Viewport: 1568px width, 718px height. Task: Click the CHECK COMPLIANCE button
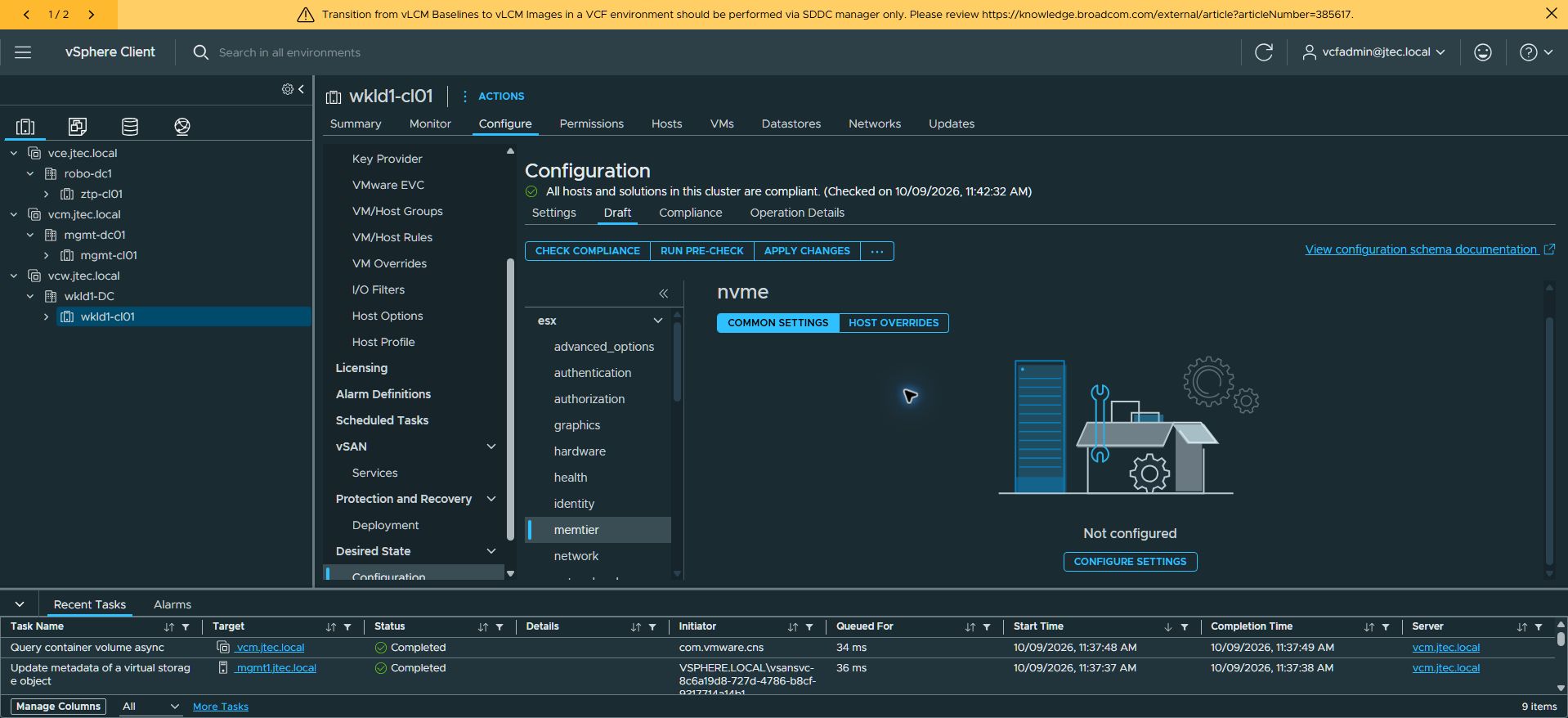(x=588, y=251)
